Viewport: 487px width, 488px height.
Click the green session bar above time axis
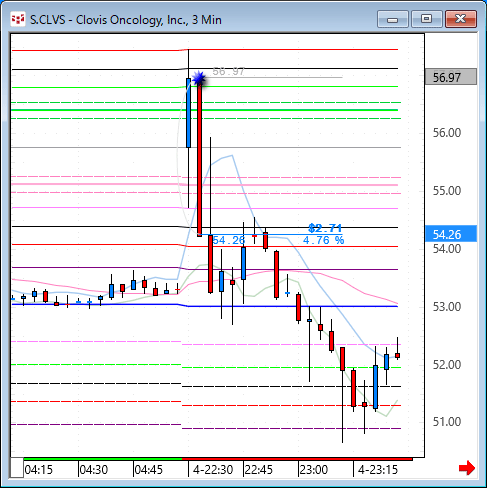click(103, 459)
